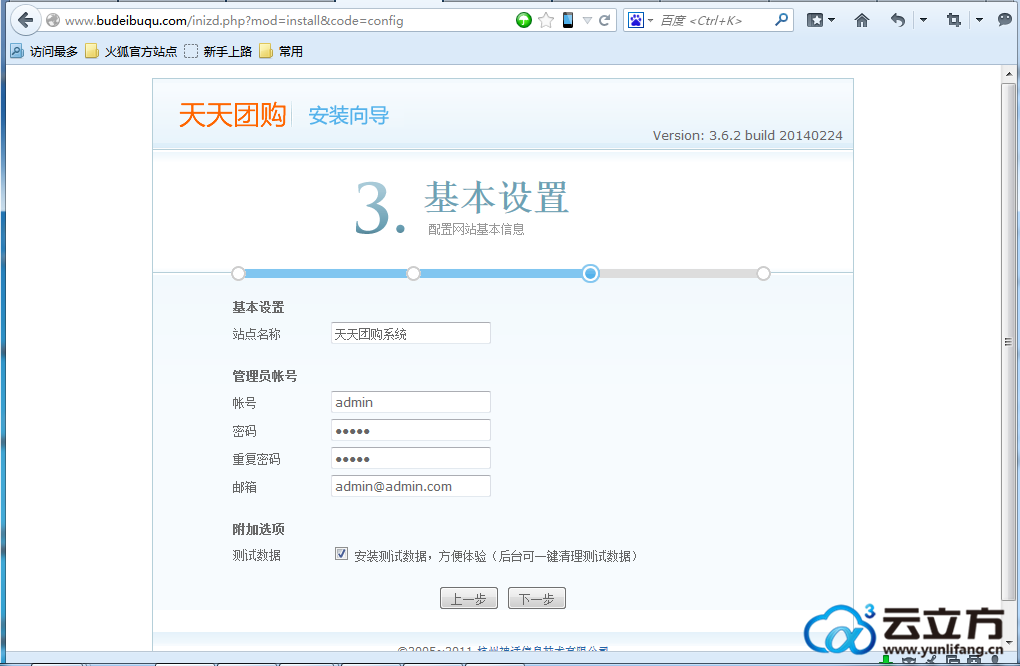This screenshot has width=1020, height=666.
Task: Open the search engine selector dropdown arrow
Action: [x=651, y=21]
